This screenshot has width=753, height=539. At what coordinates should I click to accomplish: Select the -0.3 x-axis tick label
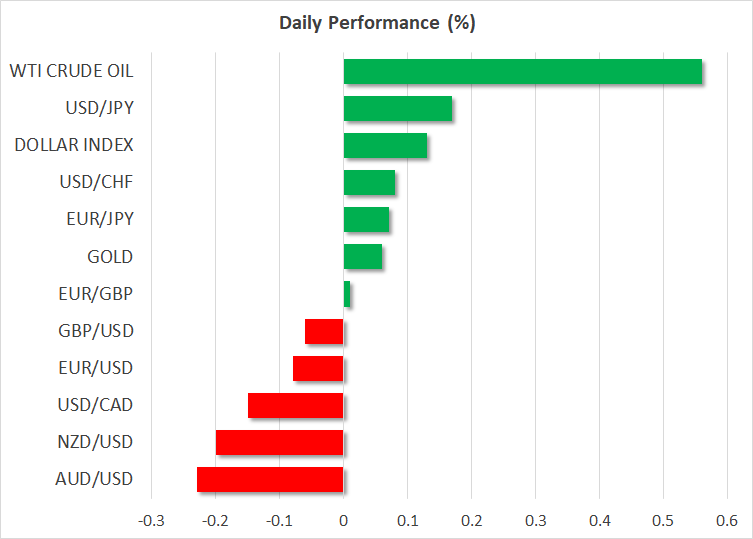[150, 521]
